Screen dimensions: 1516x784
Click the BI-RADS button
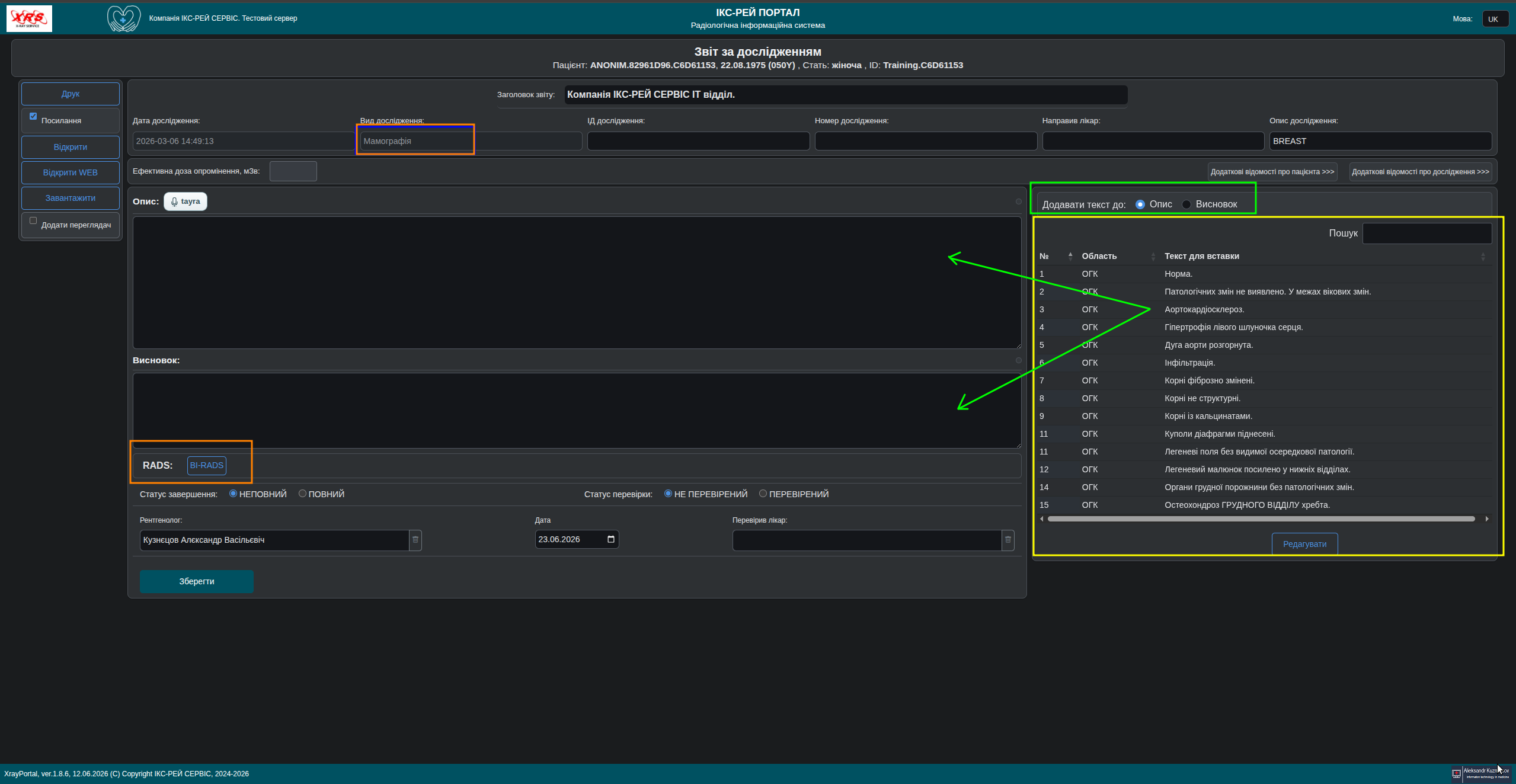(207, 466)
